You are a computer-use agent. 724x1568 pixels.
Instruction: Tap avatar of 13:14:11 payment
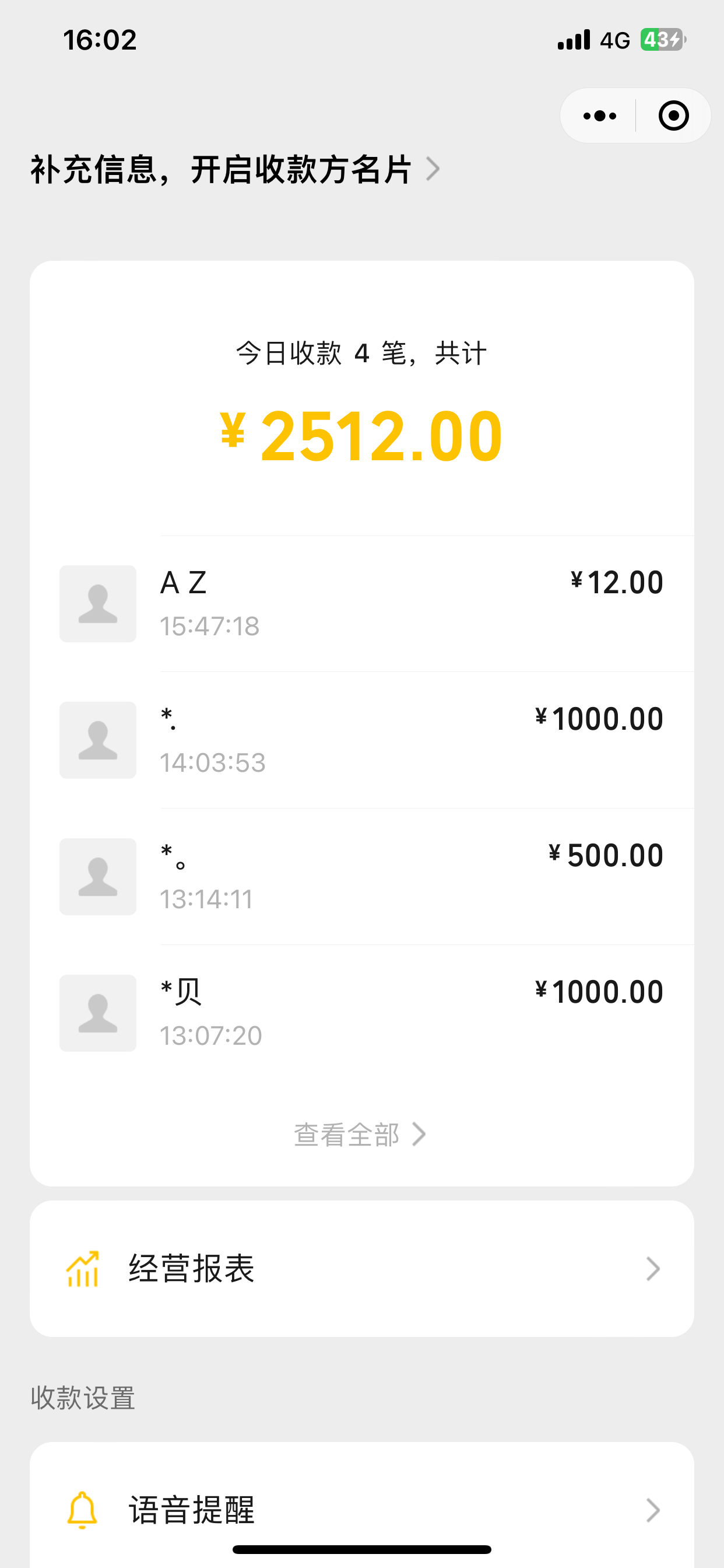click(x=98, y=876)
